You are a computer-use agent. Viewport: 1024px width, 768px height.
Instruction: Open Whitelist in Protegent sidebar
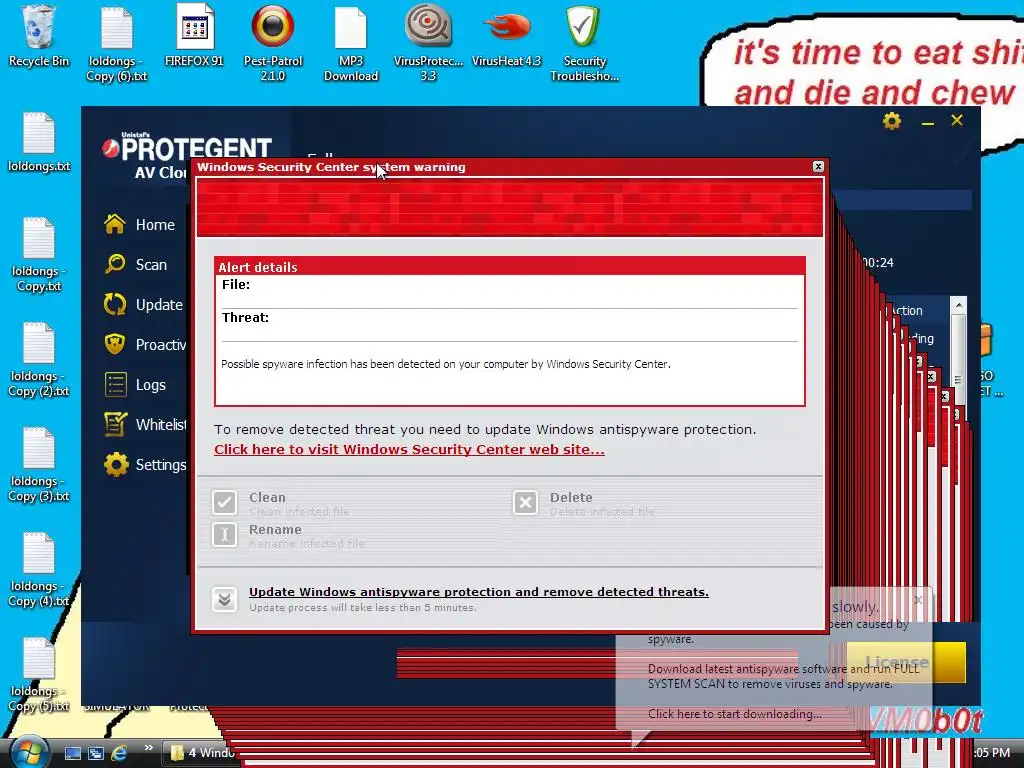point(145,424)
